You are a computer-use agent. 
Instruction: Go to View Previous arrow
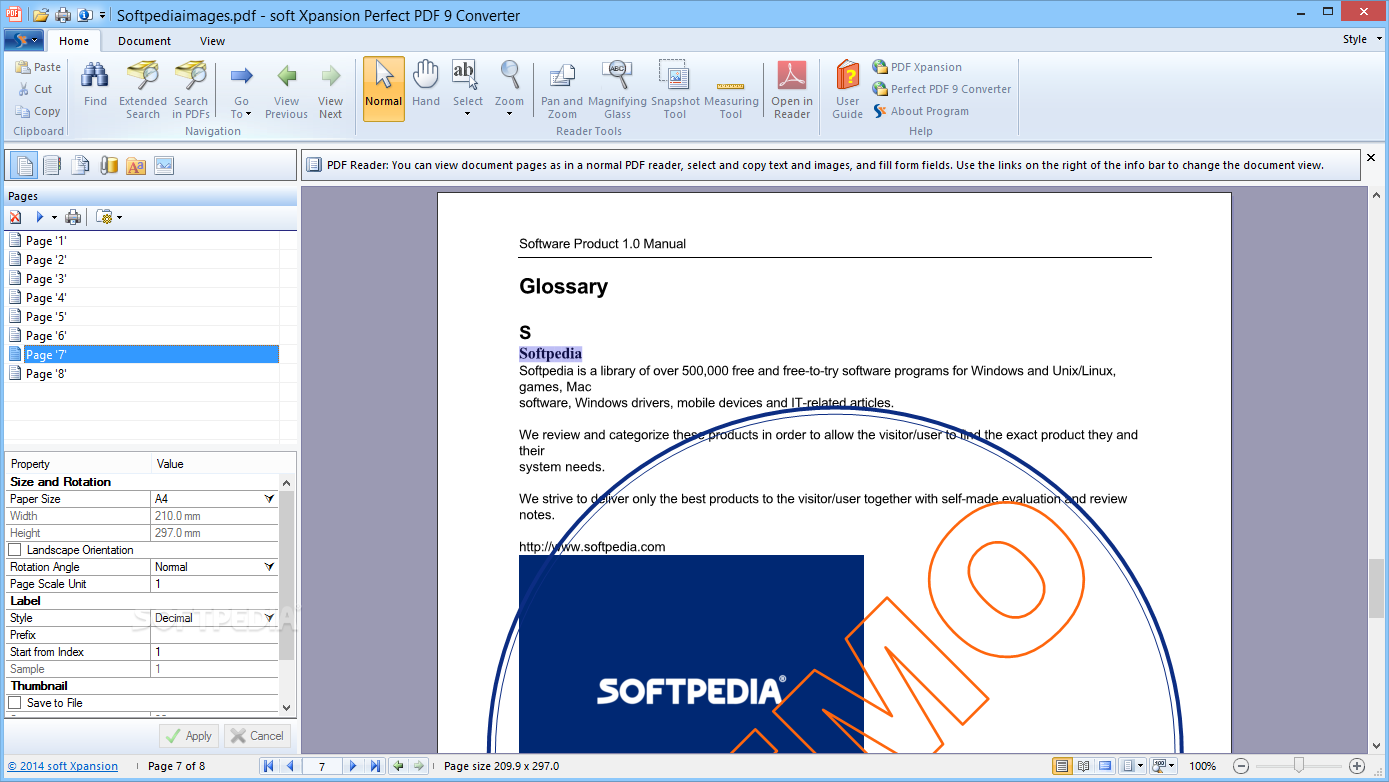click(286, 90)
